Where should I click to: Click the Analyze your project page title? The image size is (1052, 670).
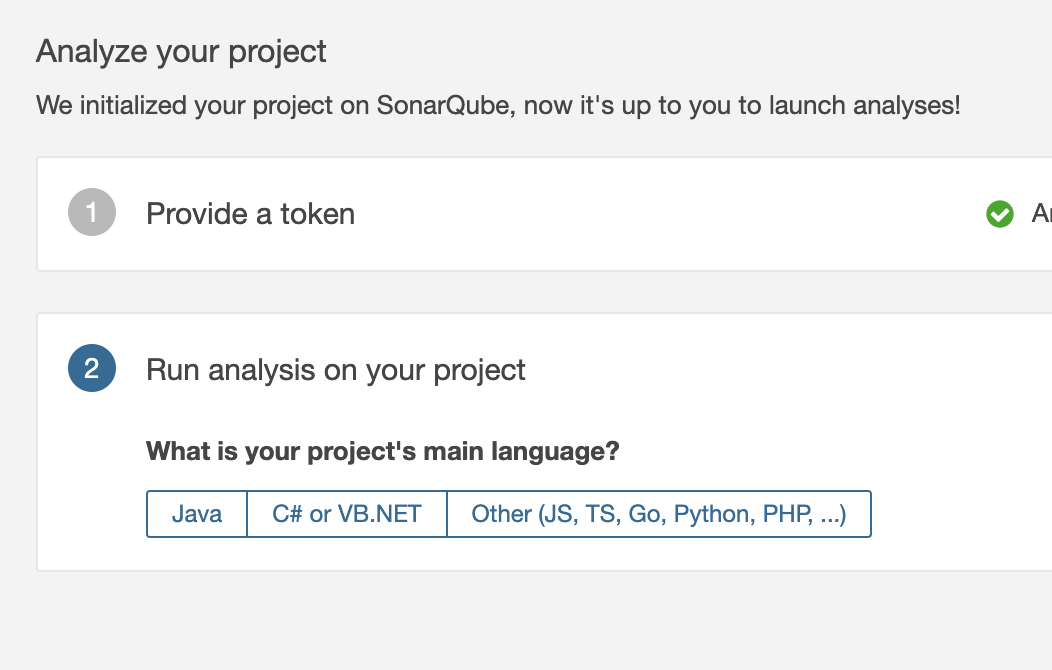click(x=181, y=51)
